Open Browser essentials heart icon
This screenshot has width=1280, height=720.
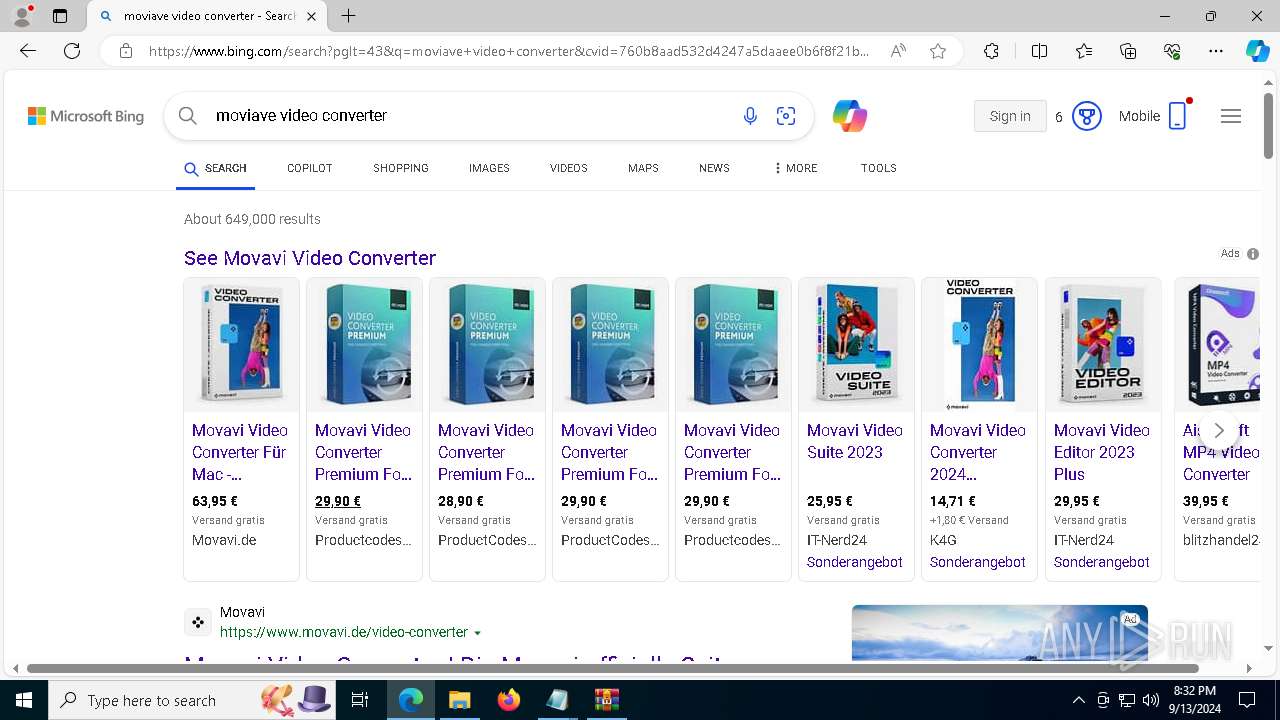click(x=1172, y=51)
